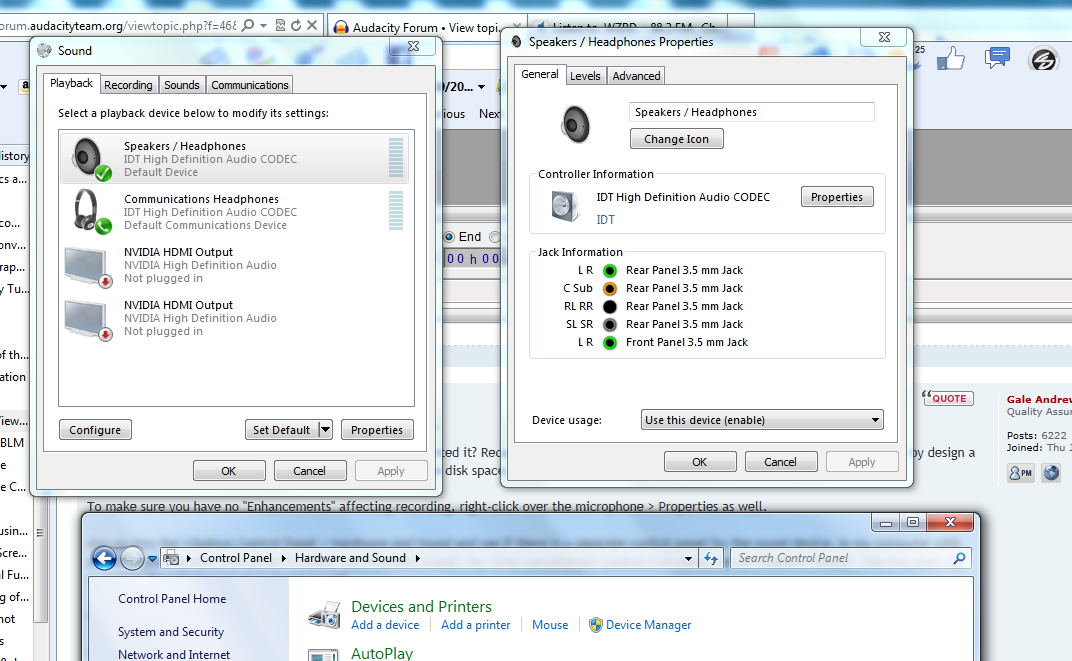Screen dimensions: 1072x661
Task: Click the round Zemanta logo icon
Action: [1042, 58]
